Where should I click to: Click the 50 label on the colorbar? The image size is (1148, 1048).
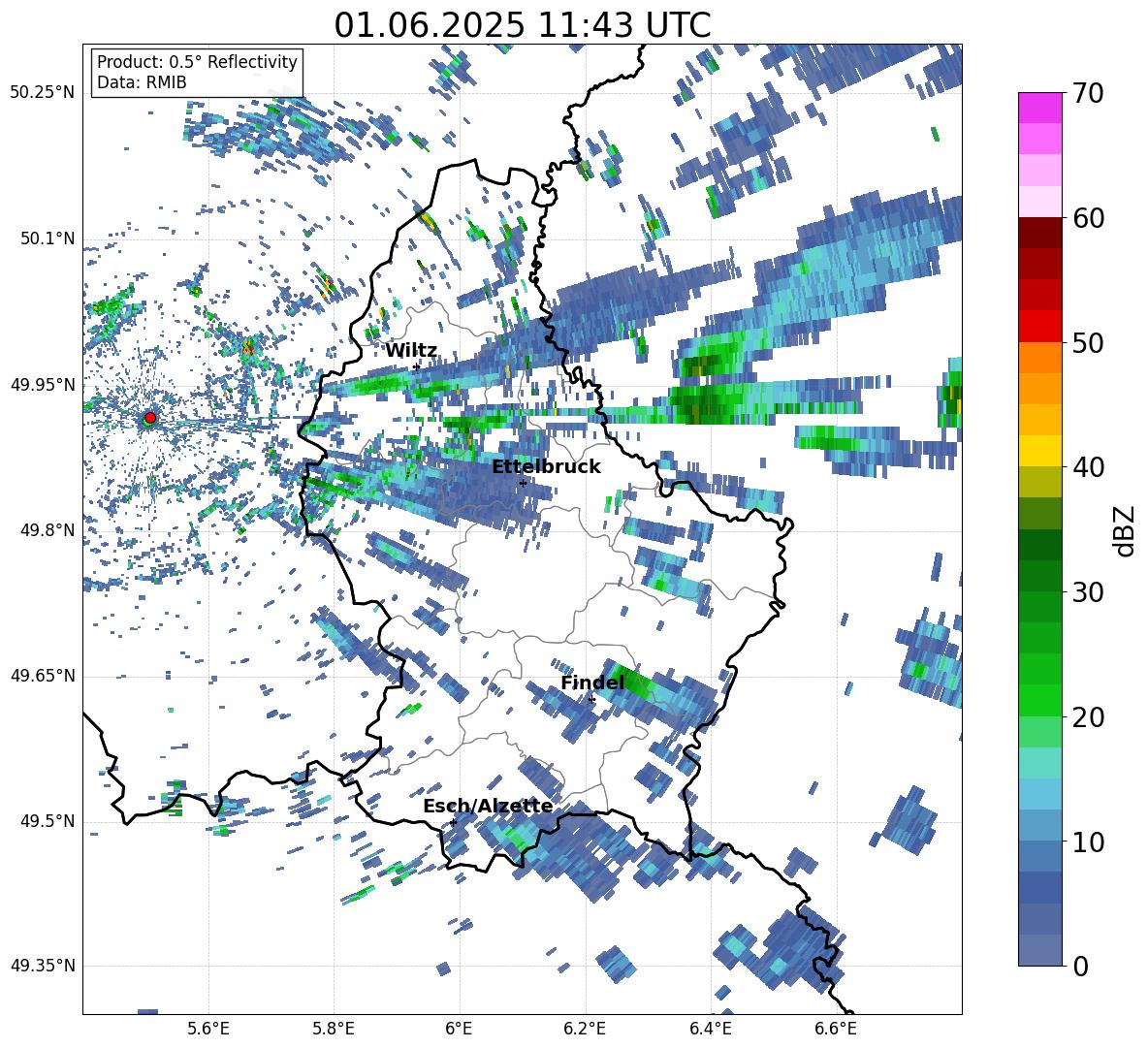tap(1087, 342)
